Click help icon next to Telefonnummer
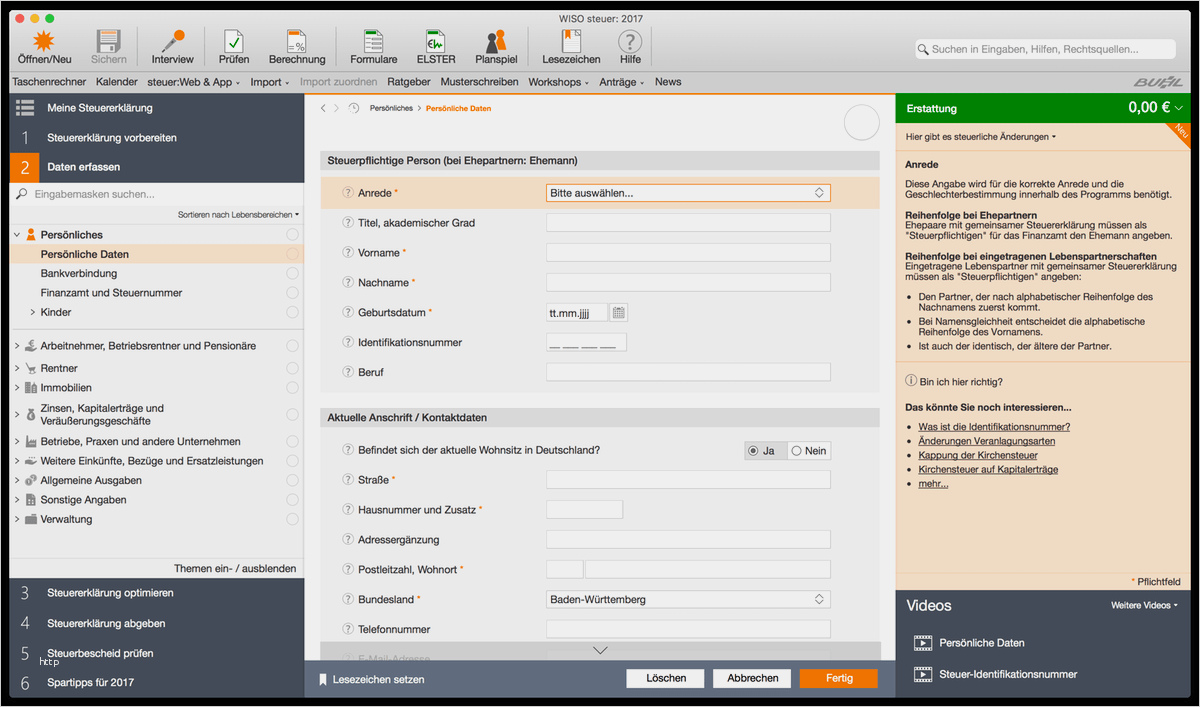Viewport: 1200px width, 707px height. click(x=348, y=629)
